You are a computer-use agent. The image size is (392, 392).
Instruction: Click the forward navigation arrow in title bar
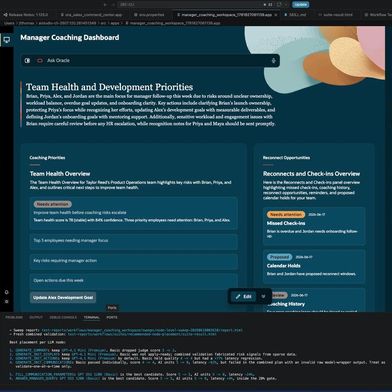[x=113, y=5]
